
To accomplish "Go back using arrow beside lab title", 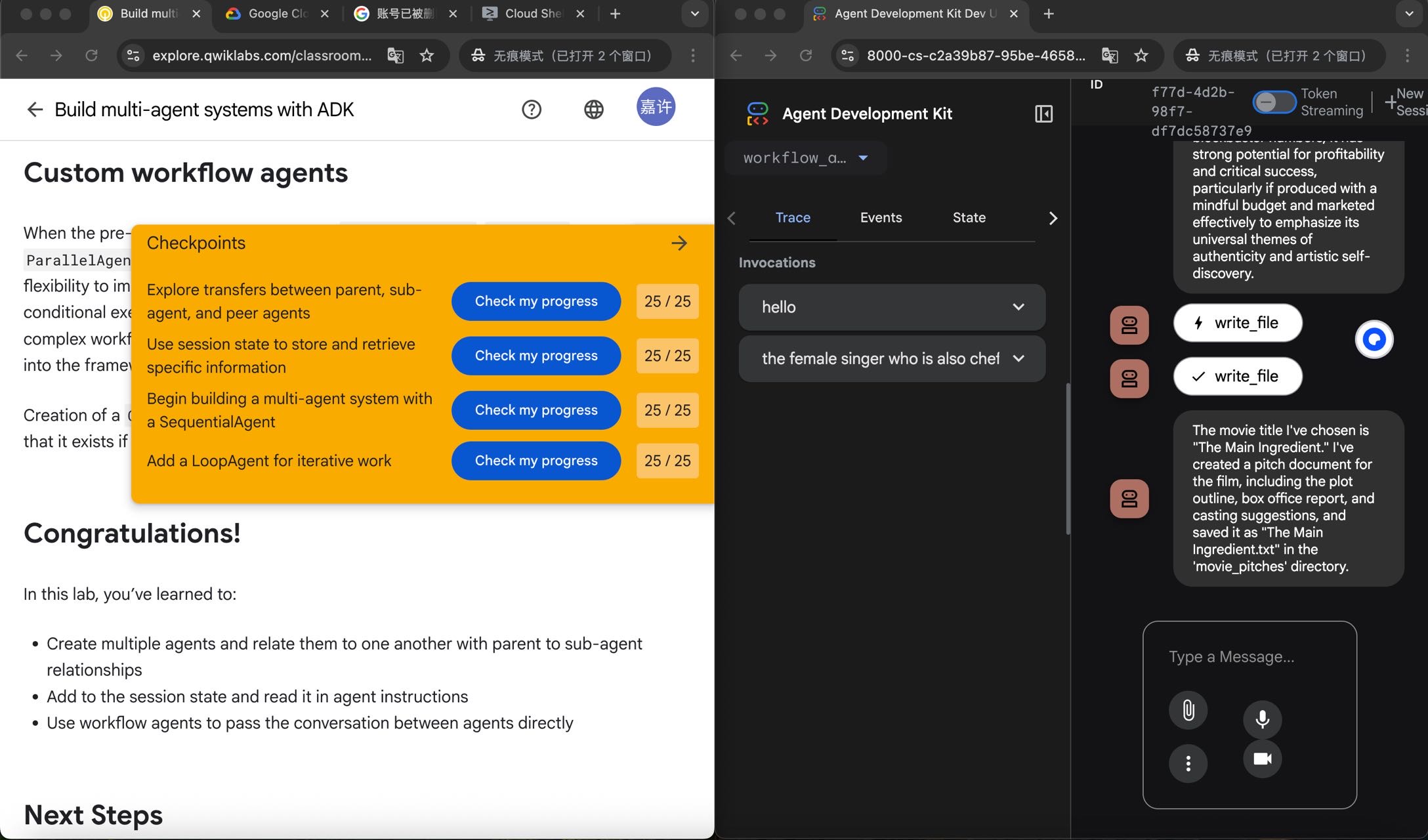I will 35,110.
